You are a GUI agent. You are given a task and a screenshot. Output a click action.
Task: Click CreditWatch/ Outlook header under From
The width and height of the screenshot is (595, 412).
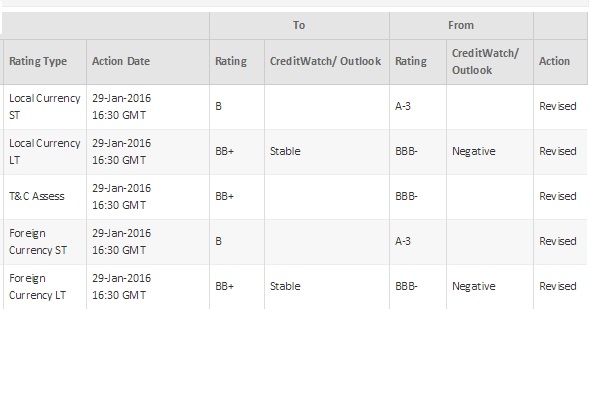coord(485,61)
